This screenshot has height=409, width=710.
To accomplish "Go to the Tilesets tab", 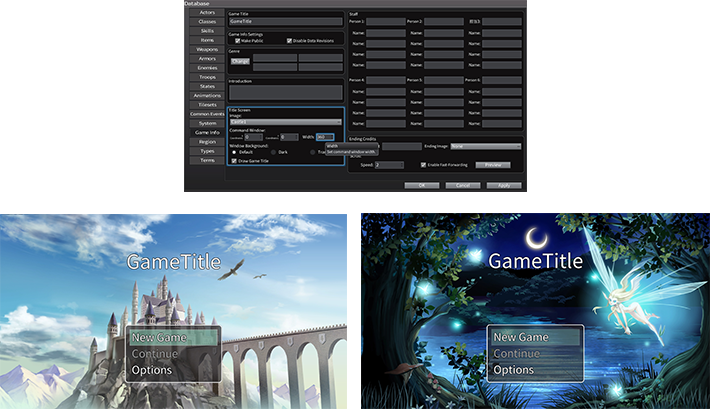I will coord(206,104).
